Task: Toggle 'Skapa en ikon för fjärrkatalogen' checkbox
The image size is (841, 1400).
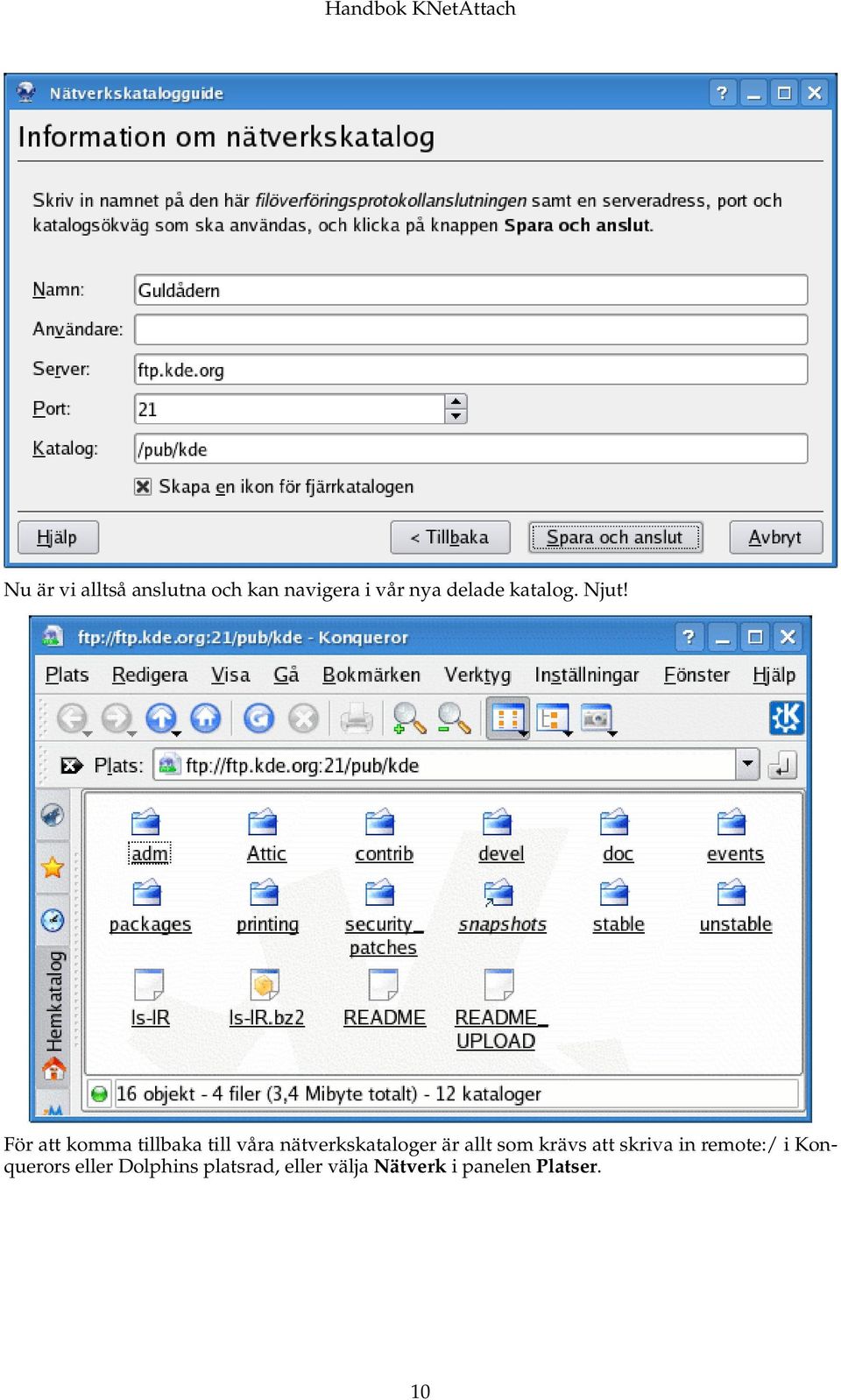Action: [x=143, y=486]
